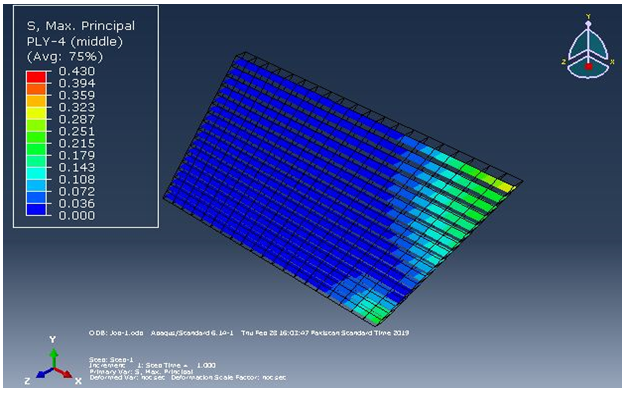Select the red 0.430 legend color band

(x=36, y=77)
